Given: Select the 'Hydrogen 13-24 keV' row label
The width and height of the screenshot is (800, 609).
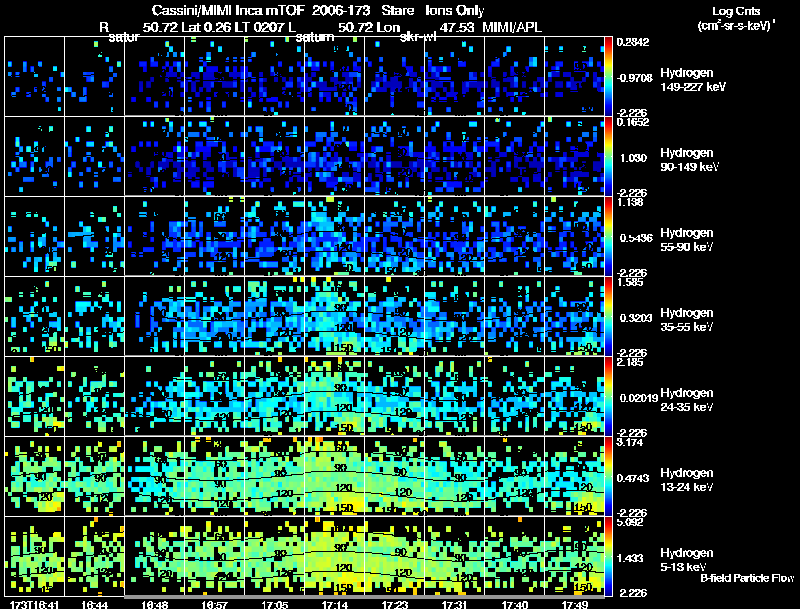Looking at the screenshot, I should [687, 480].
